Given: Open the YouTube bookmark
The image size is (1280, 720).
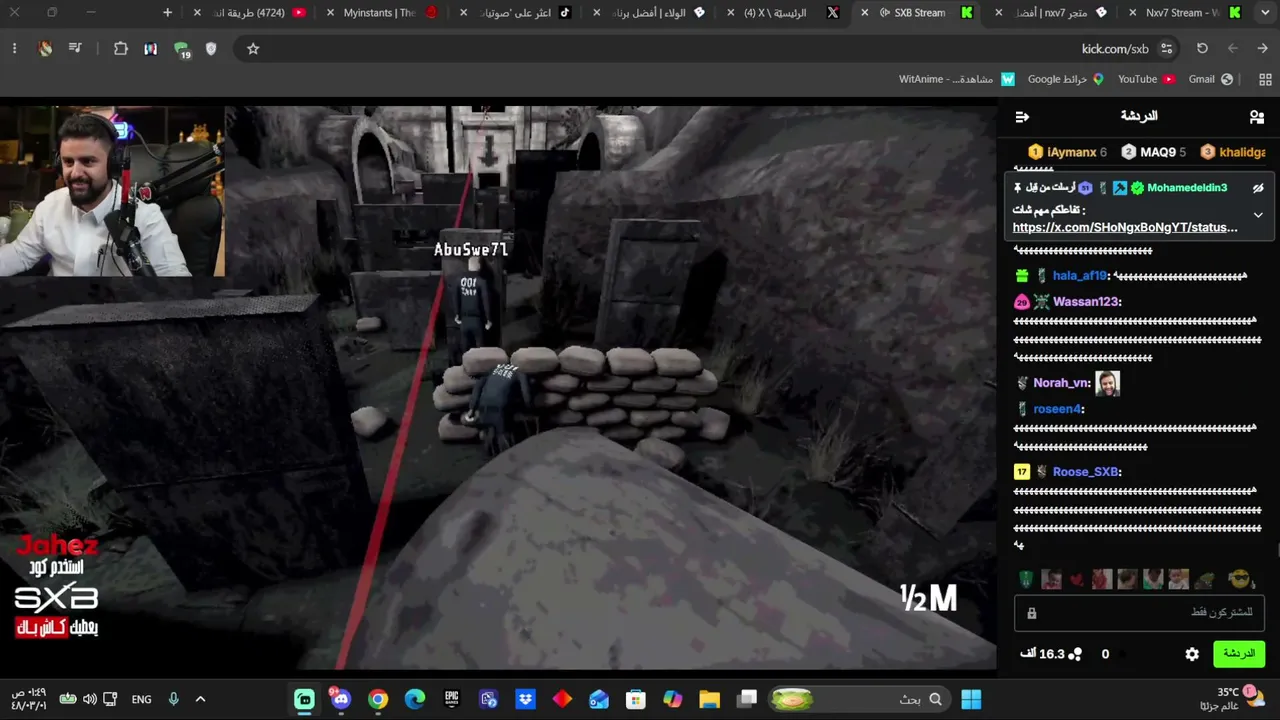Looking at the screenshot, I should pyautogui.click(x=1146, y=80).
